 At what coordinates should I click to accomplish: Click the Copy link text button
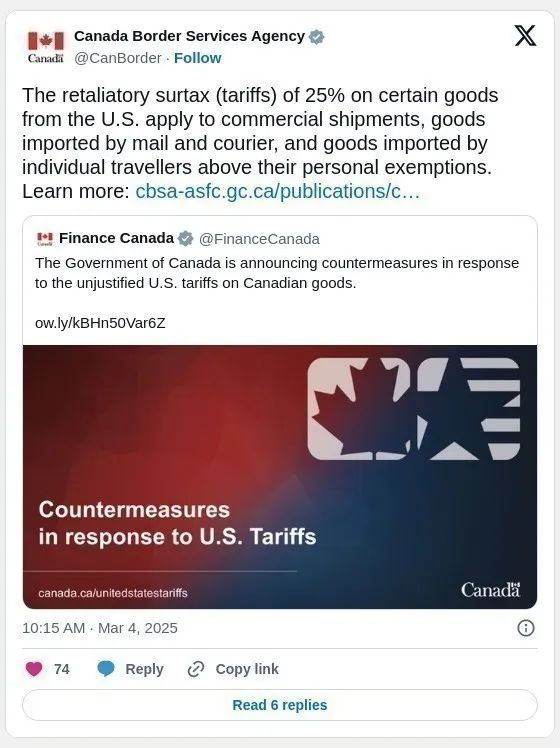(247, 669)
